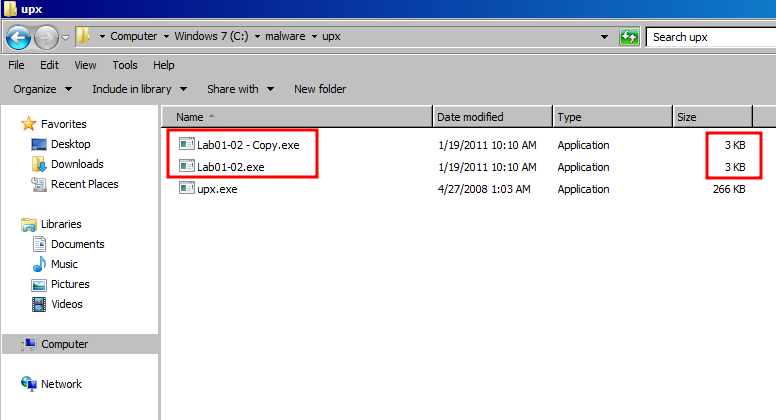
Task: Click the Lab01-02.exe filename
Action: (x=231, y=167)
